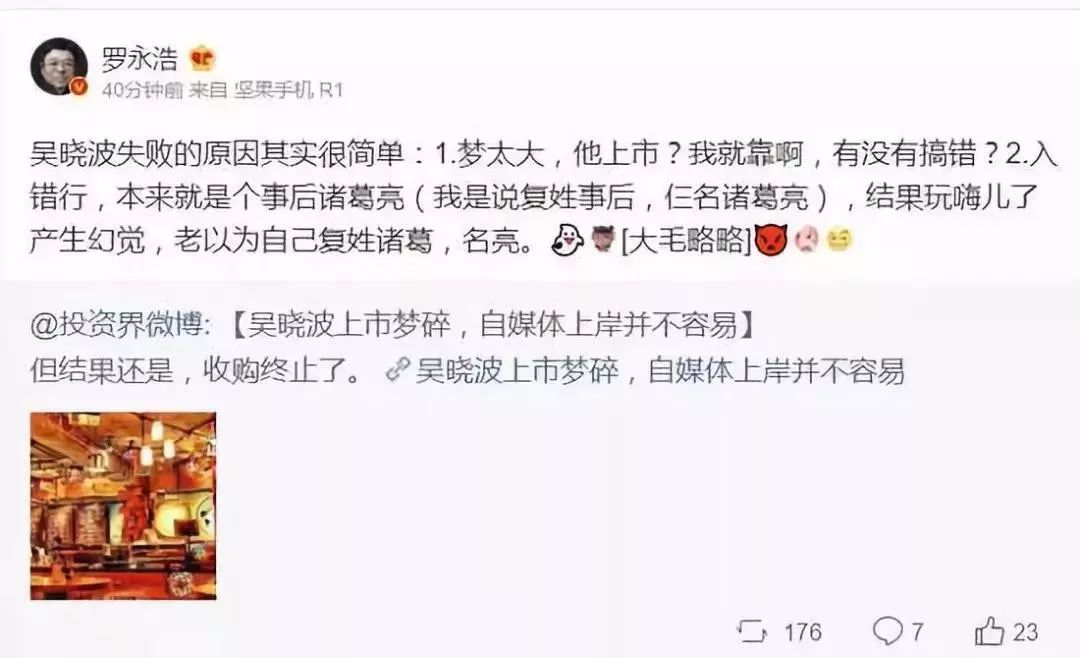1080x658 pixels.
Task: Open 罗永浩's profile avatar
Action: [x=59, y=66]
